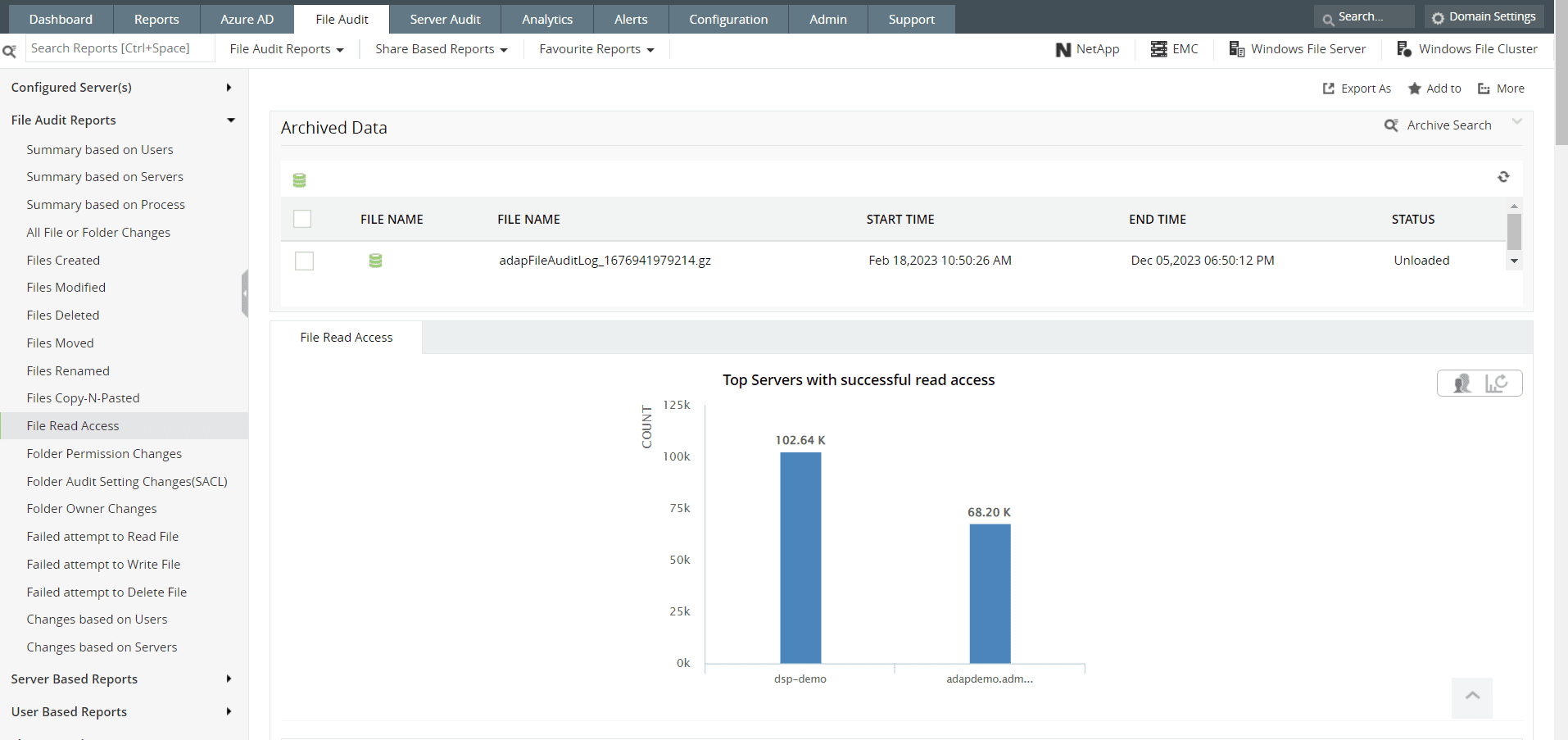Click the scroll-to-top arrow button
Viewport: 1568px width, 740px height.
tap(1472, 697)
